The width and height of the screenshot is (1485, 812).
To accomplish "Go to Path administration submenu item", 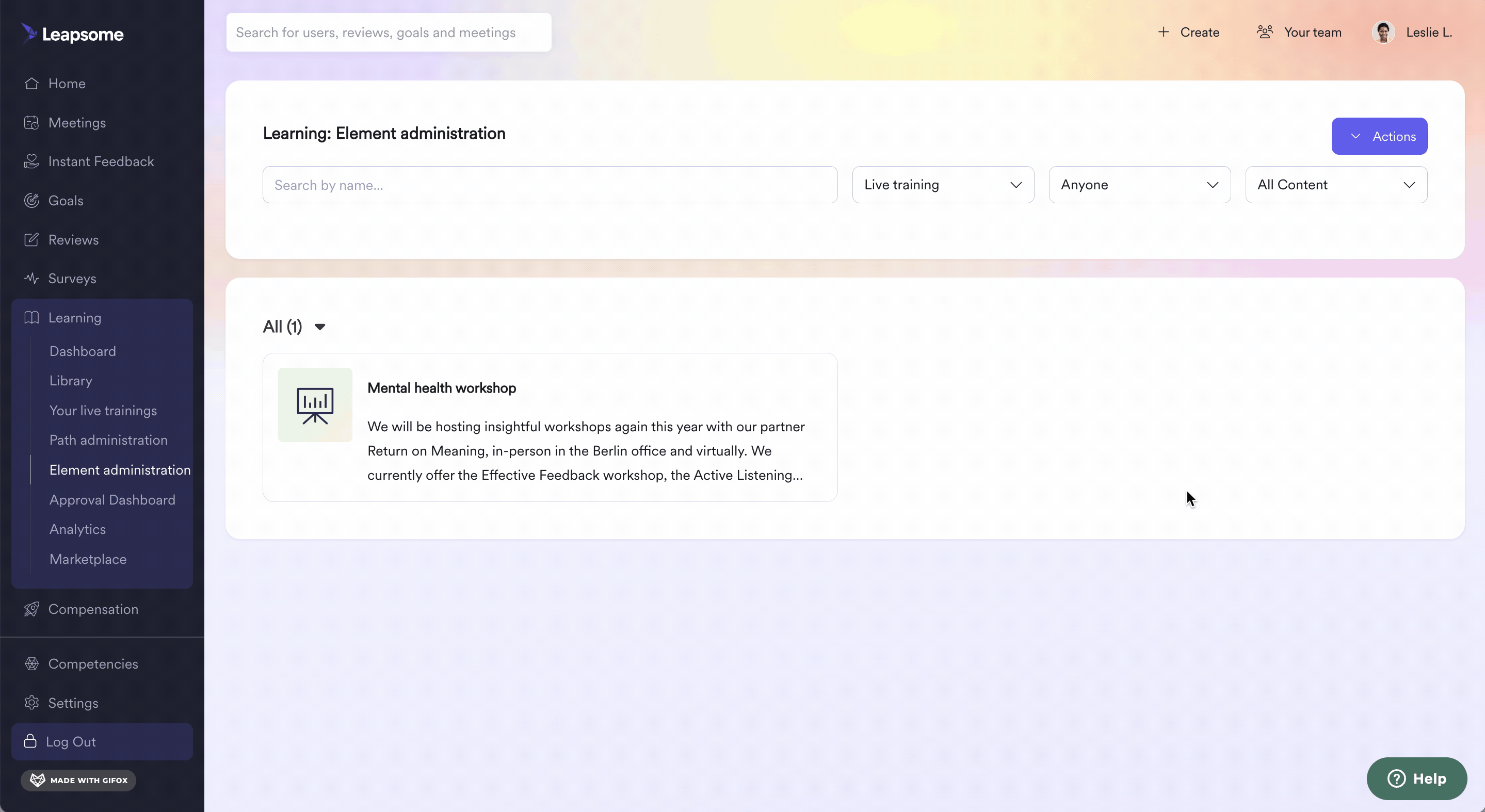I will [108, 440].
